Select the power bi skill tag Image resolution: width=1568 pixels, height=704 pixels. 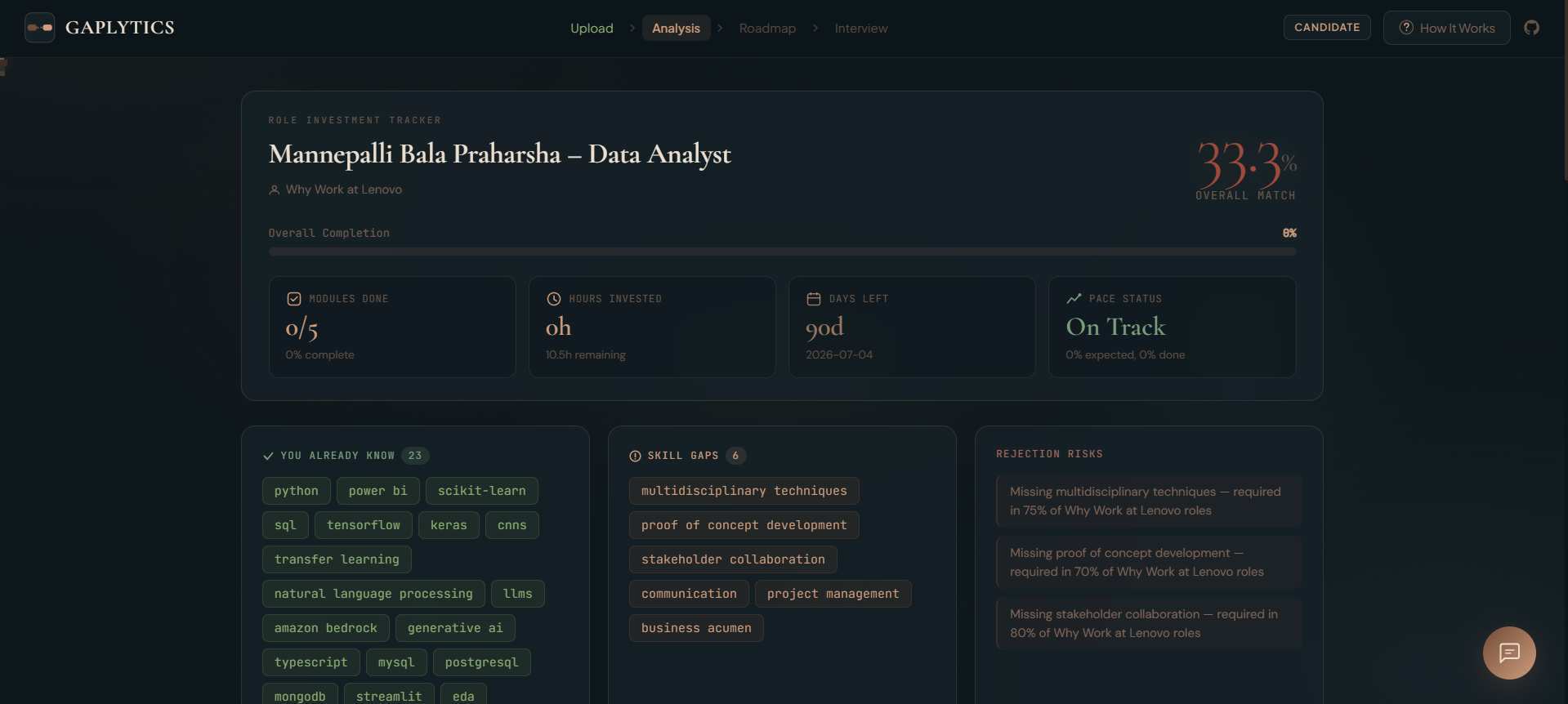pyautogui.click(x=377, y=491)
